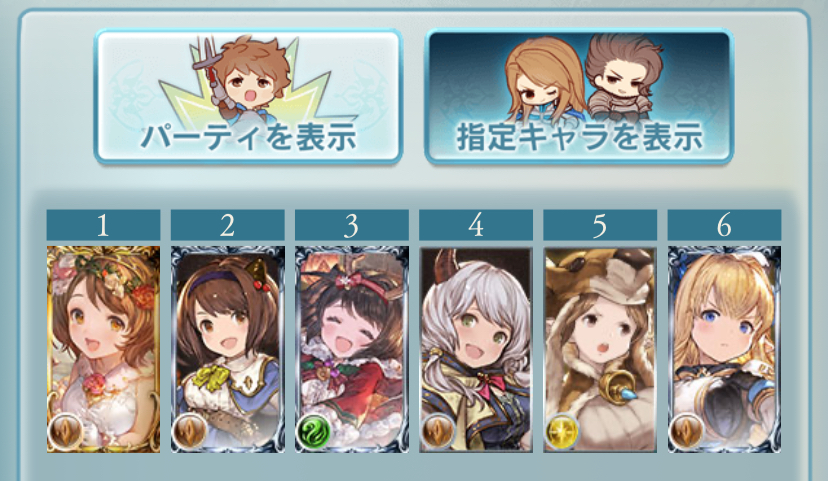This screenshot has height=481, width=828.
Task: Click the earth element icon on slot 2 card
Action: (190, 431)
